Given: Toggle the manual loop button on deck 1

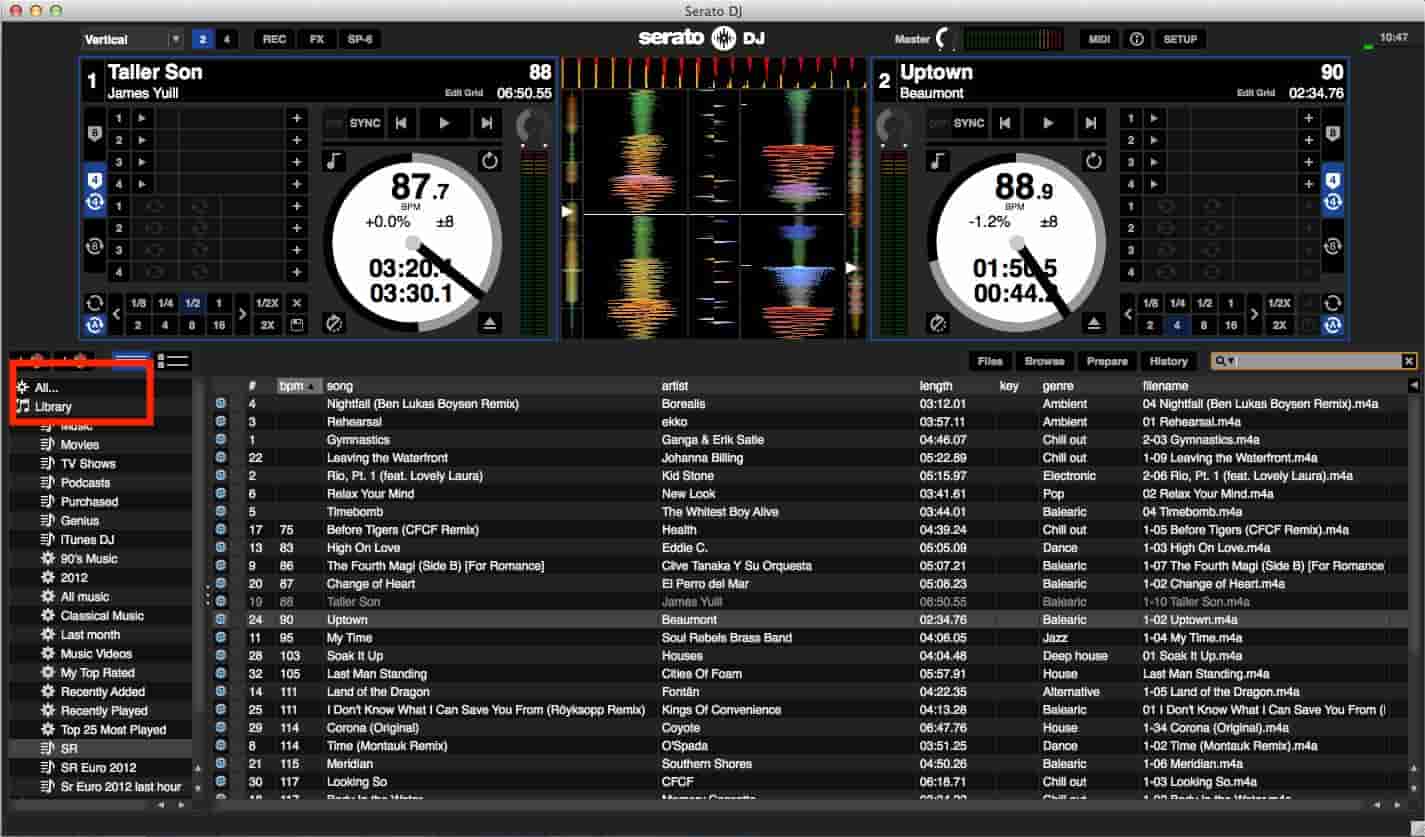Looking at the screenshot, I should tap(95, 302).
